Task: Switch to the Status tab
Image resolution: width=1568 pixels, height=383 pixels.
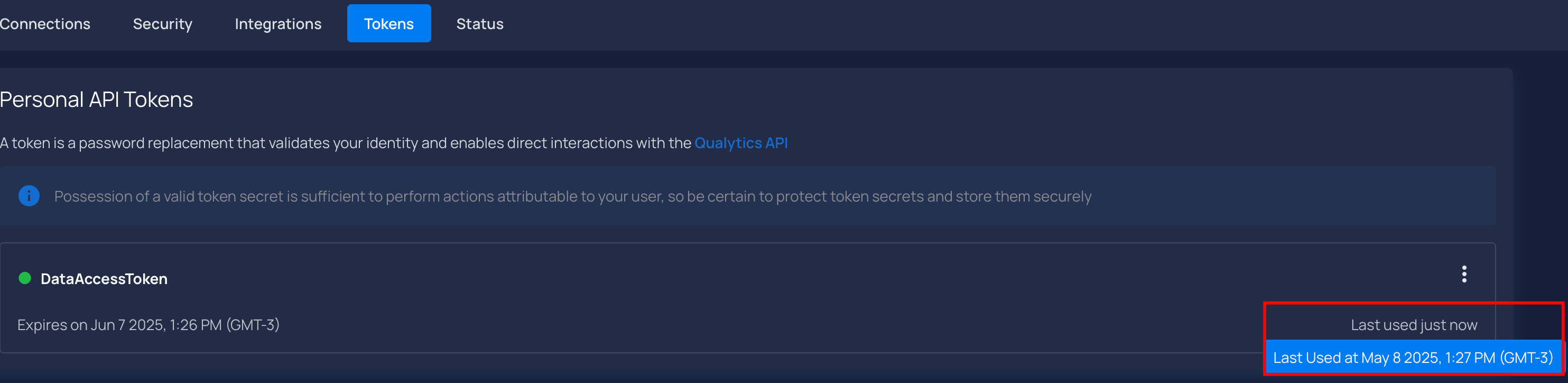Action: tap(480, 24)
